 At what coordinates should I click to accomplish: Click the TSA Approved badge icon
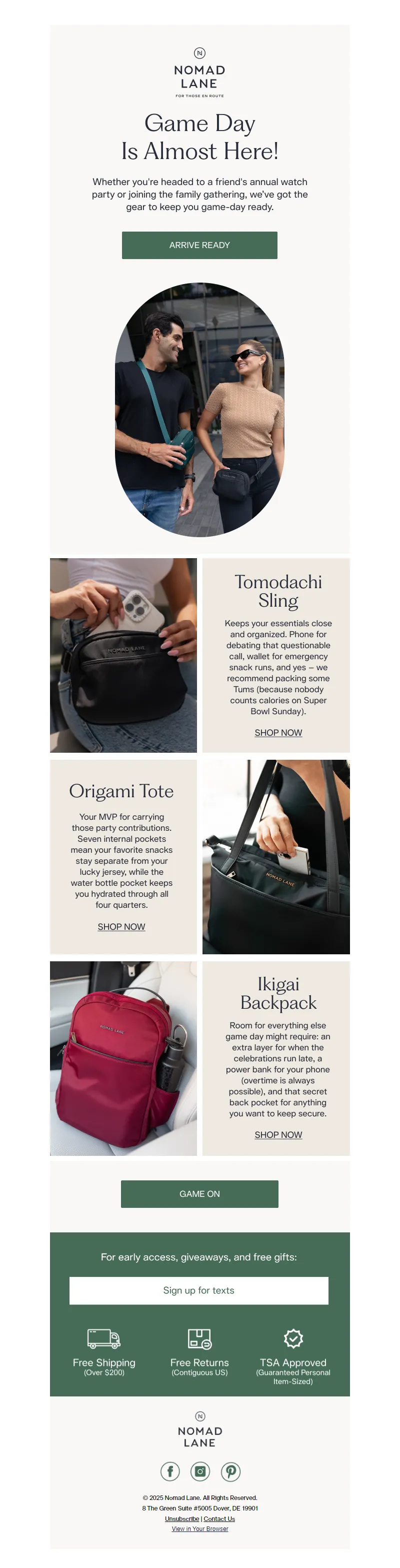293,1338
